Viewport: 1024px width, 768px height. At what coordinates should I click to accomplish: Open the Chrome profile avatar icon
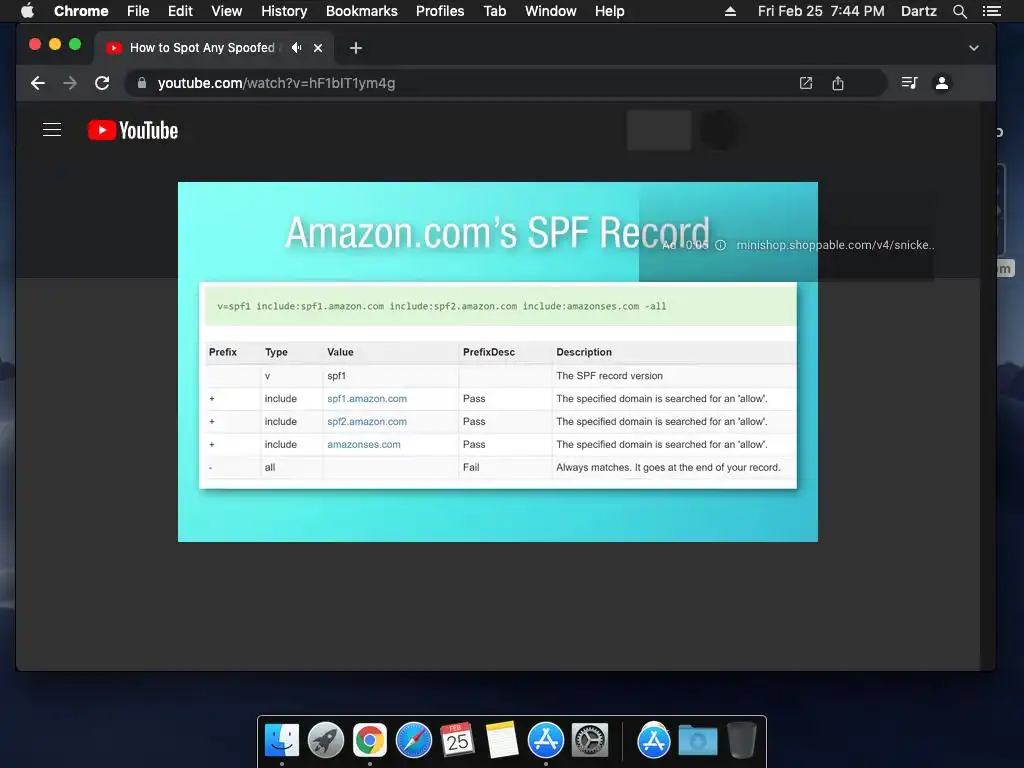(x=942, y=83)
